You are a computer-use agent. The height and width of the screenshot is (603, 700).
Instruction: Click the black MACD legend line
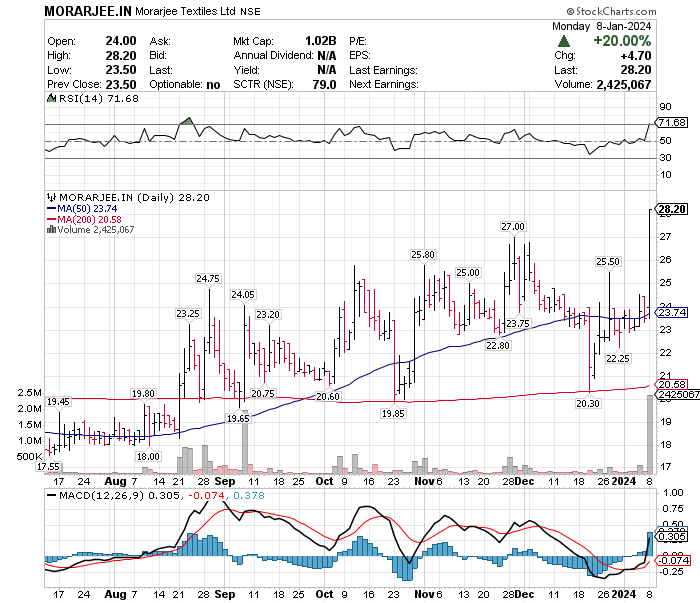coord(51,495)
